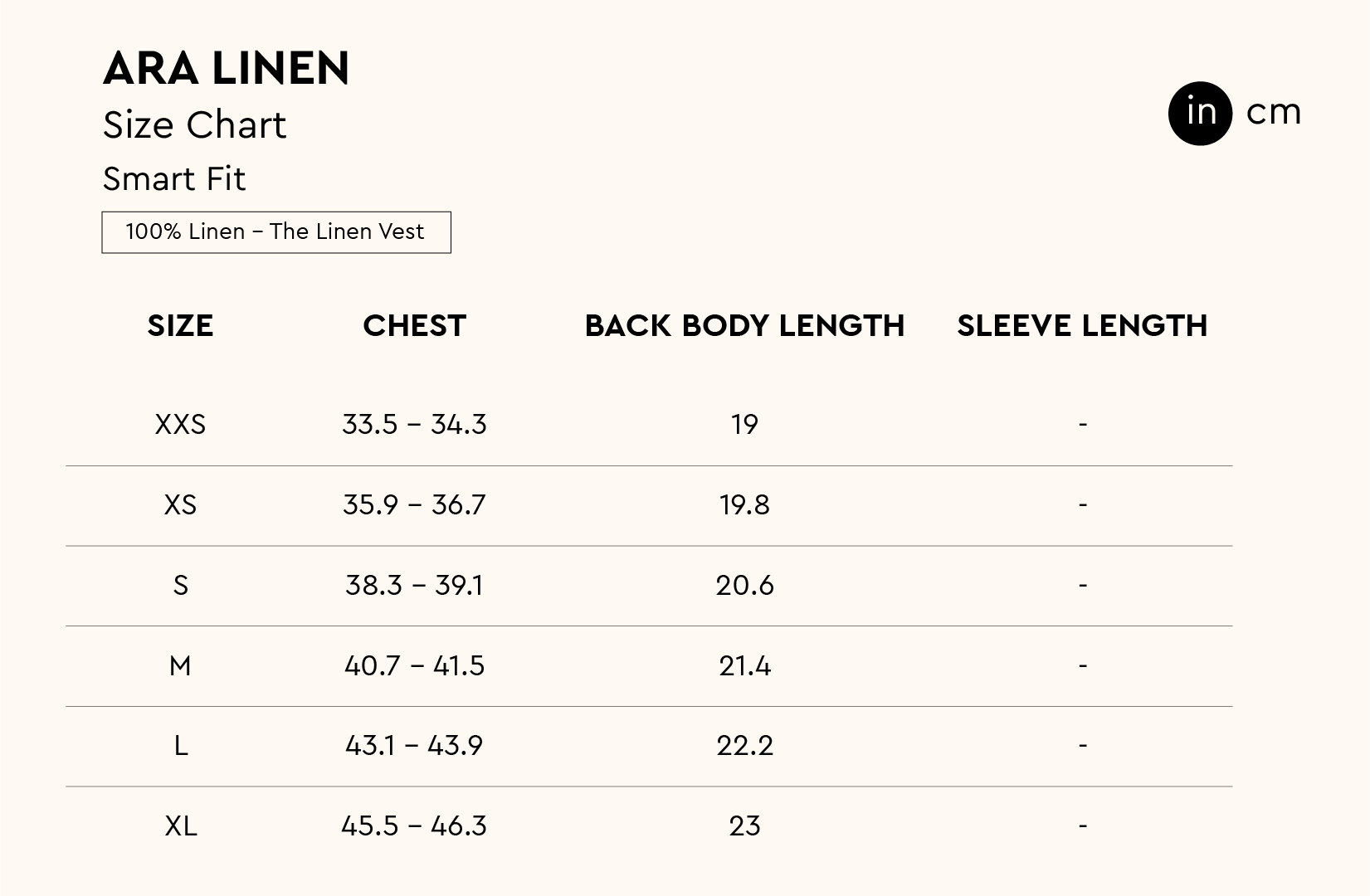Select the XL size row label
Screen dimensions: 1370x896
click(180, 826)
